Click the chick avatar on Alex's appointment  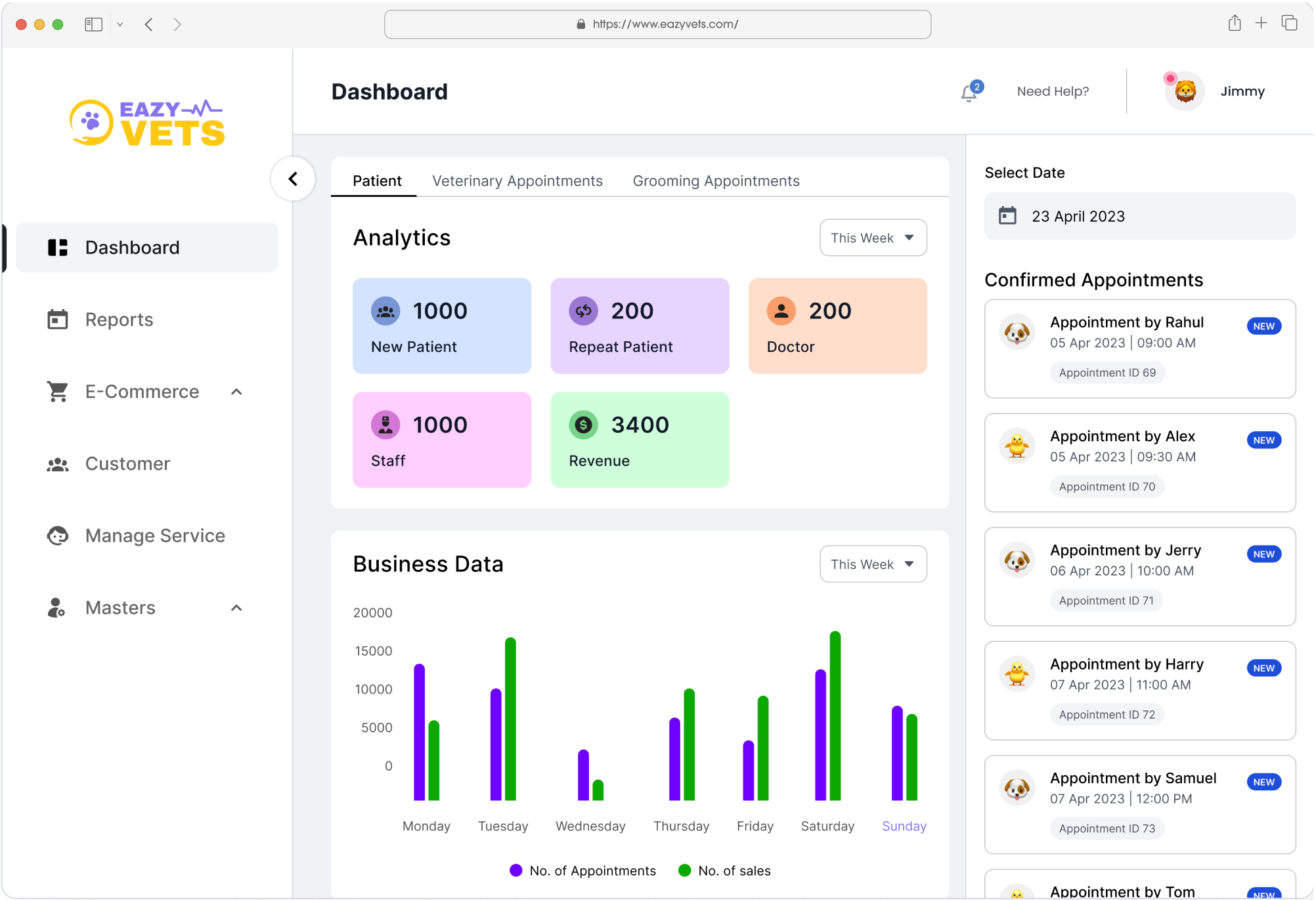coord(1017,446)
